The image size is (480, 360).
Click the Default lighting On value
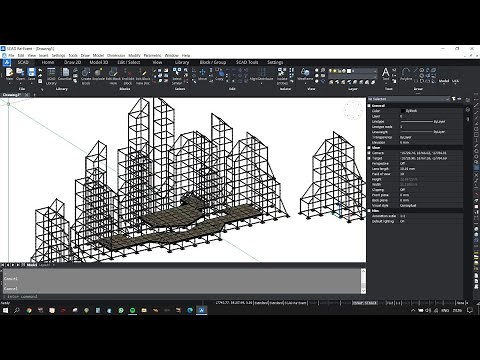pyautogui.click(x=402, y=221)
